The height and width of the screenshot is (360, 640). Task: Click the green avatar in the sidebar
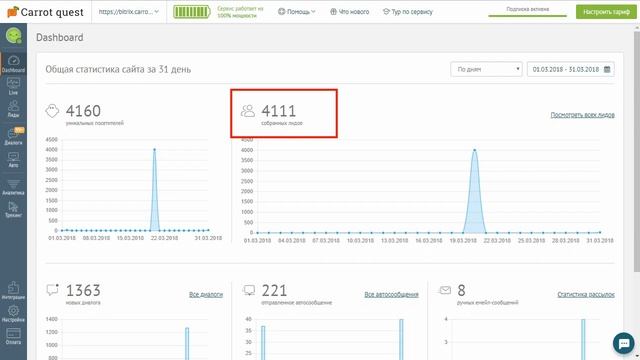[x=13, y=36]
